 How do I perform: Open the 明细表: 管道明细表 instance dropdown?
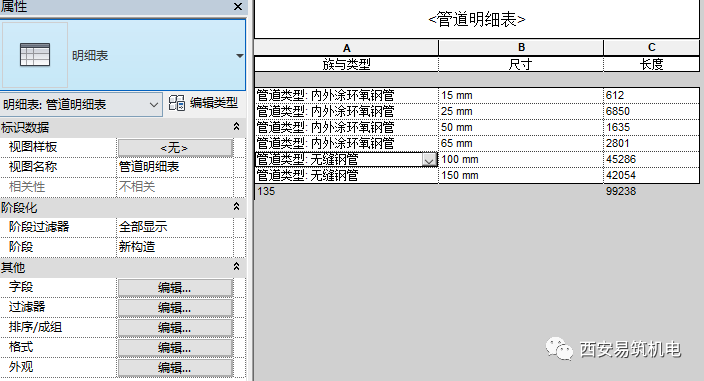coord(81,105)
